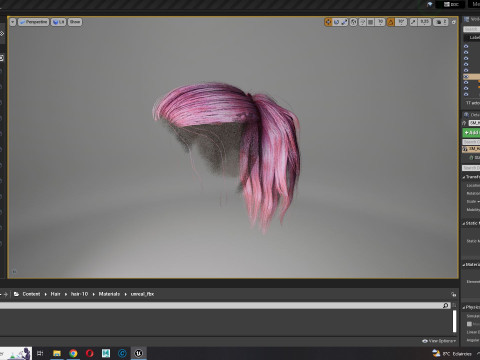Open the Lit view mode menu
480x360 pixels.
tap(58, 22)
